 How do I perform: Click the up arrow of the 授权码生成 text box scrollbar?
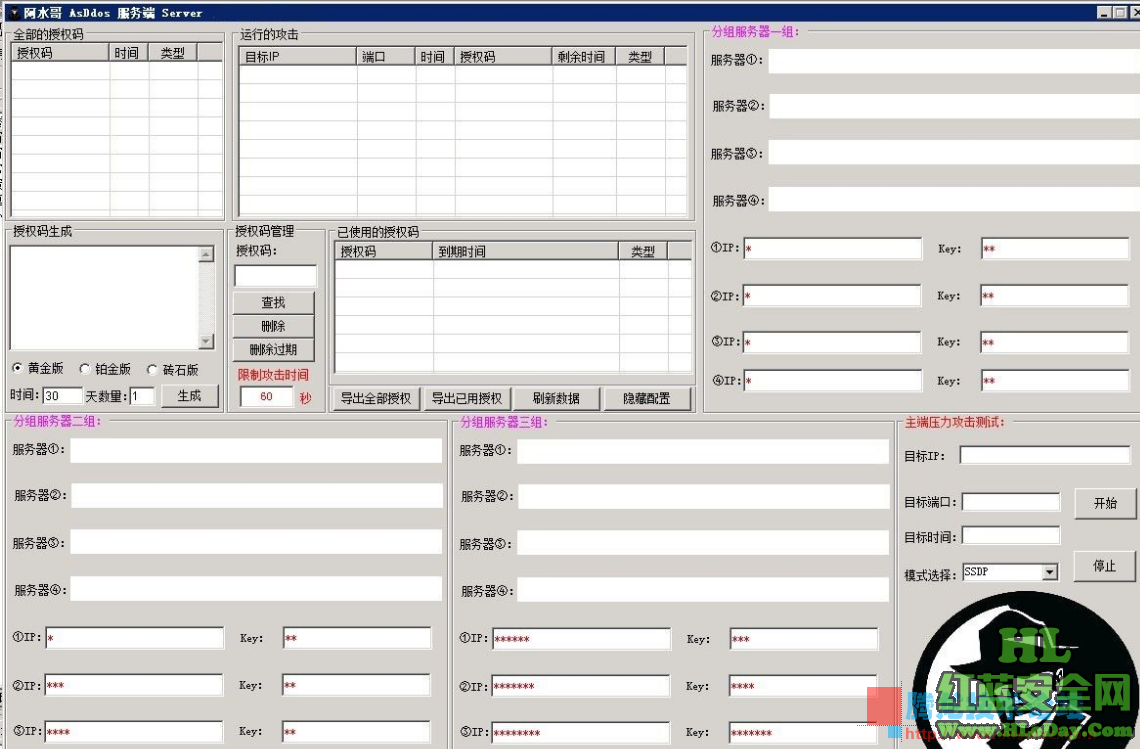click(x=206, y=255)
